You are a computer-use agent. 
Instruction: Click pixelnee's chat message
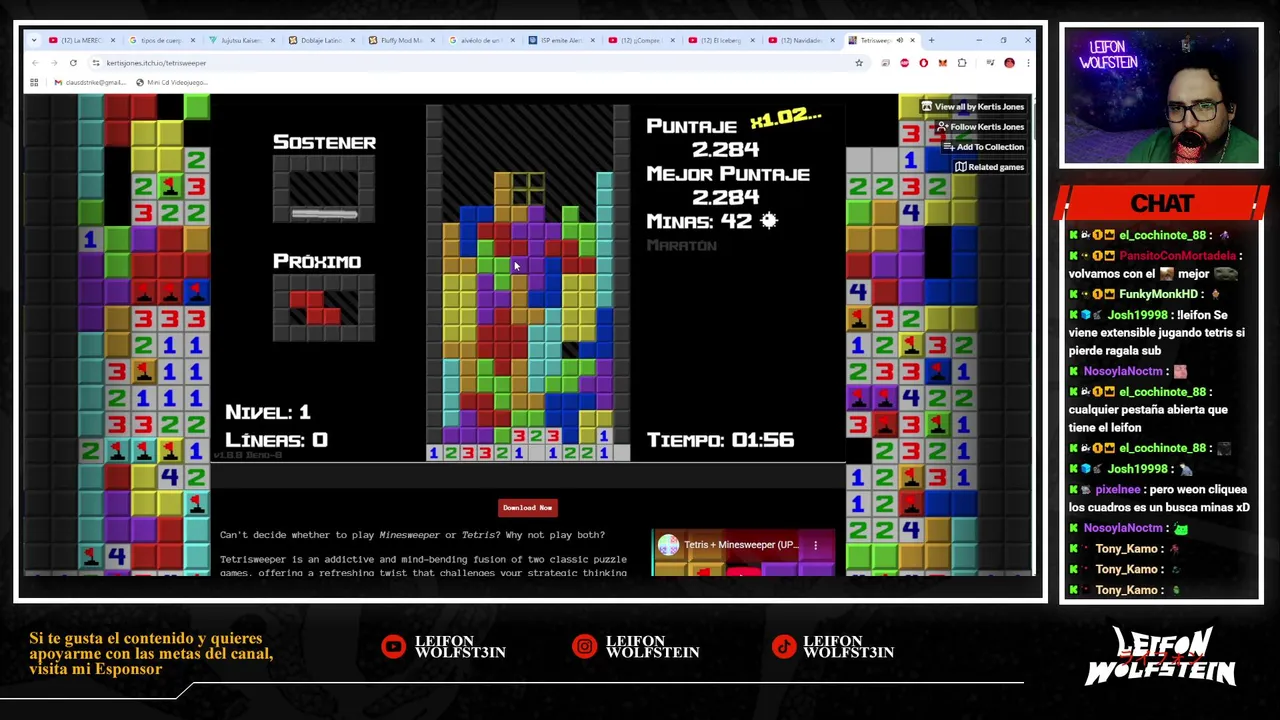(x=1160, y=498)
